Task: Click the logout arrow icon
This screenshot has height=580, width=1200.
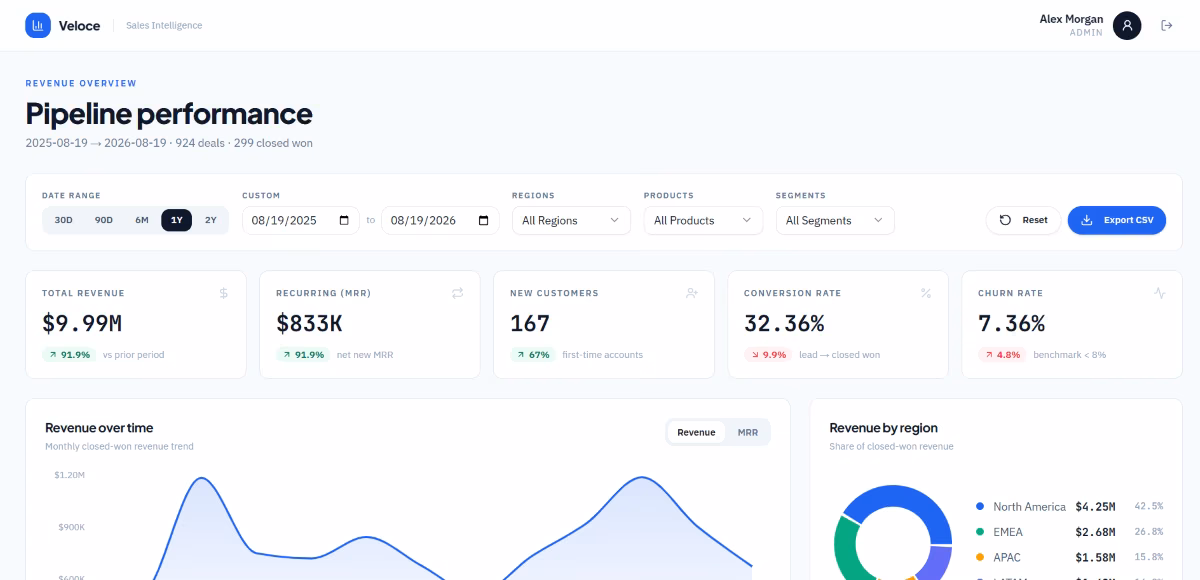Action: point(1166,26)
